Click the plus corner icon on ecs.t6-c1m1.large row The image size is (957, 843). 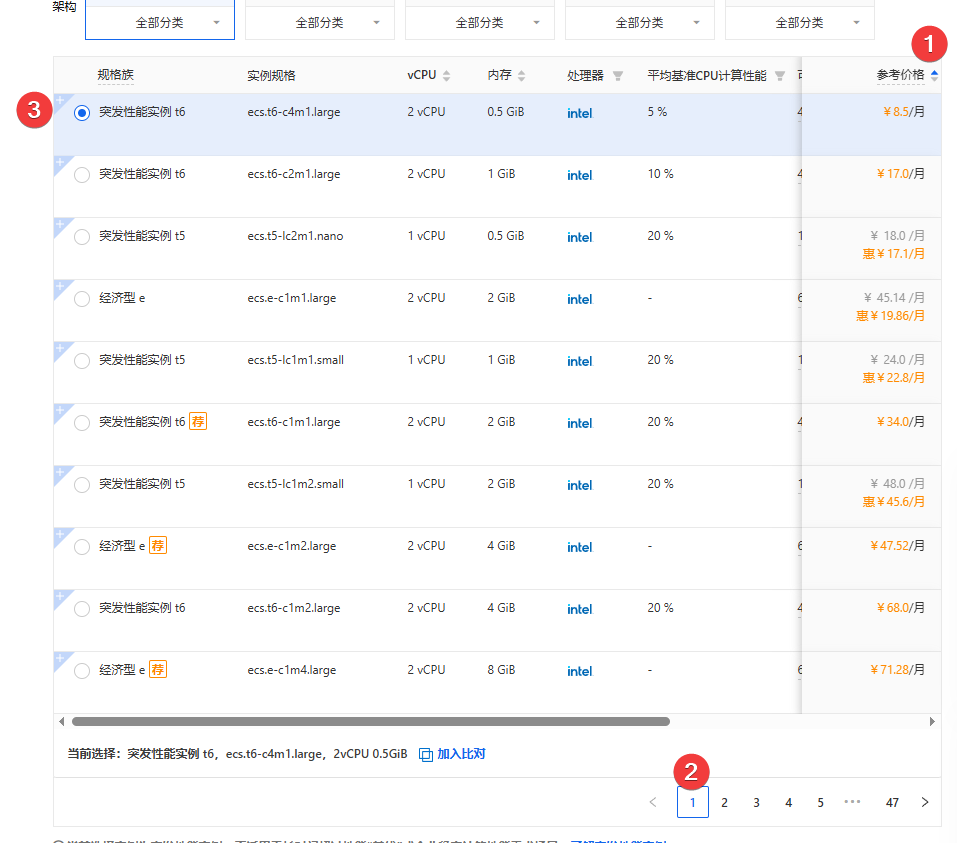(x=60, y=410)
